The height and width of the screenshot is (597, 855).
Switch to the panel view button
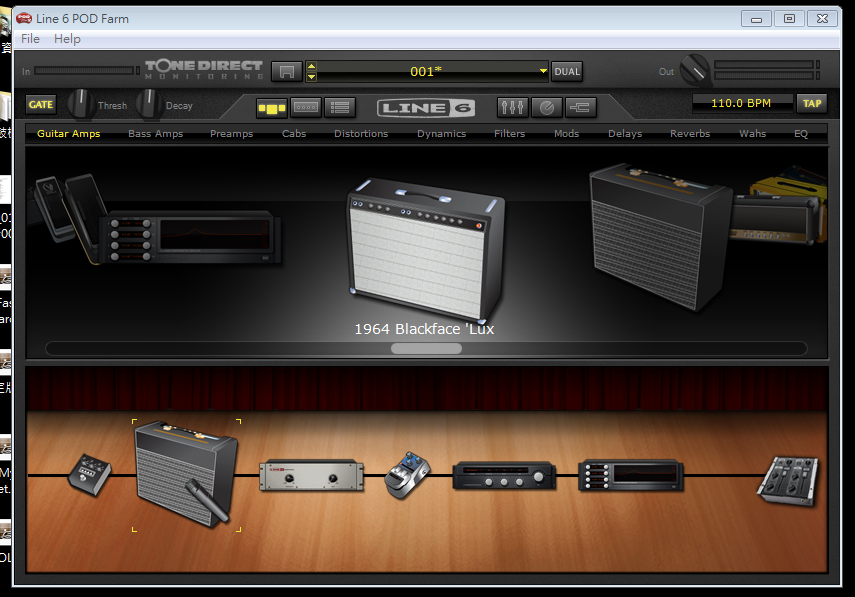[306, 107]
